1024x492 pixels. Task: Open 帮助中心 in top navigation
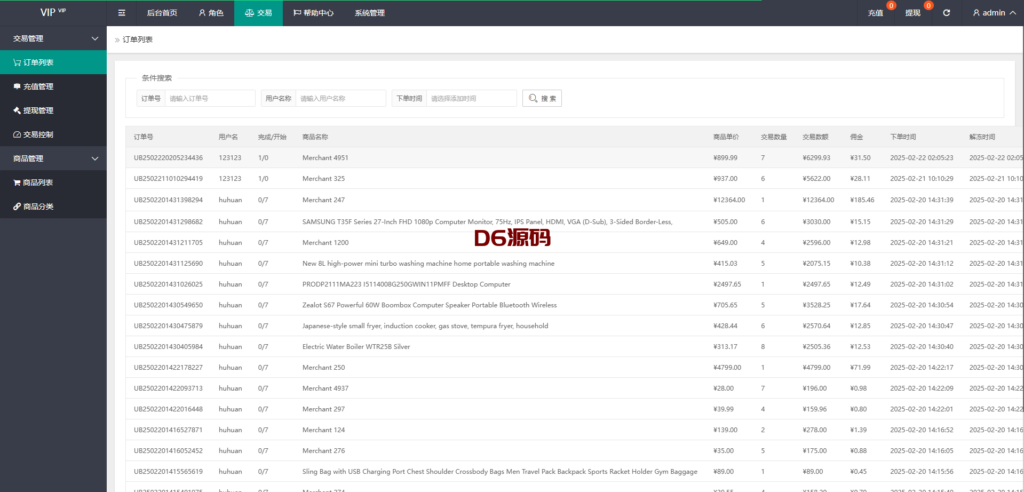tap(313, 12)
